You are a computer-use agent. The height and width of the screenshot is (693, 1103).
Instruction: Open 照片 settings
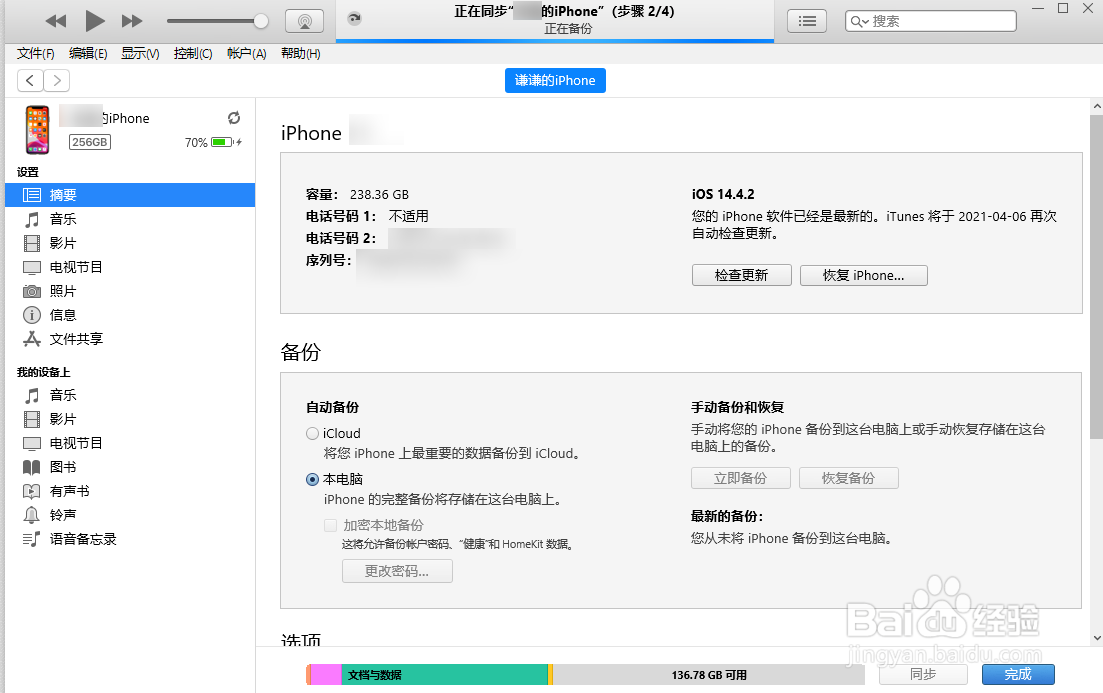(130, 291)
